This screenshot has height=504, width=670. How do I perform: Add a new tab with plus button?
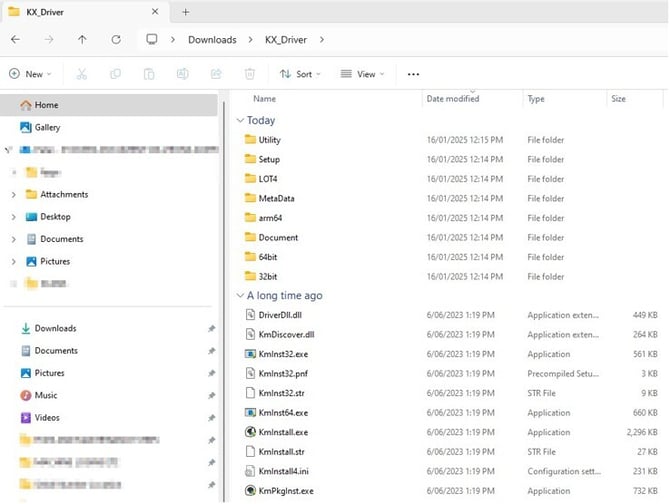coord(186,11)
